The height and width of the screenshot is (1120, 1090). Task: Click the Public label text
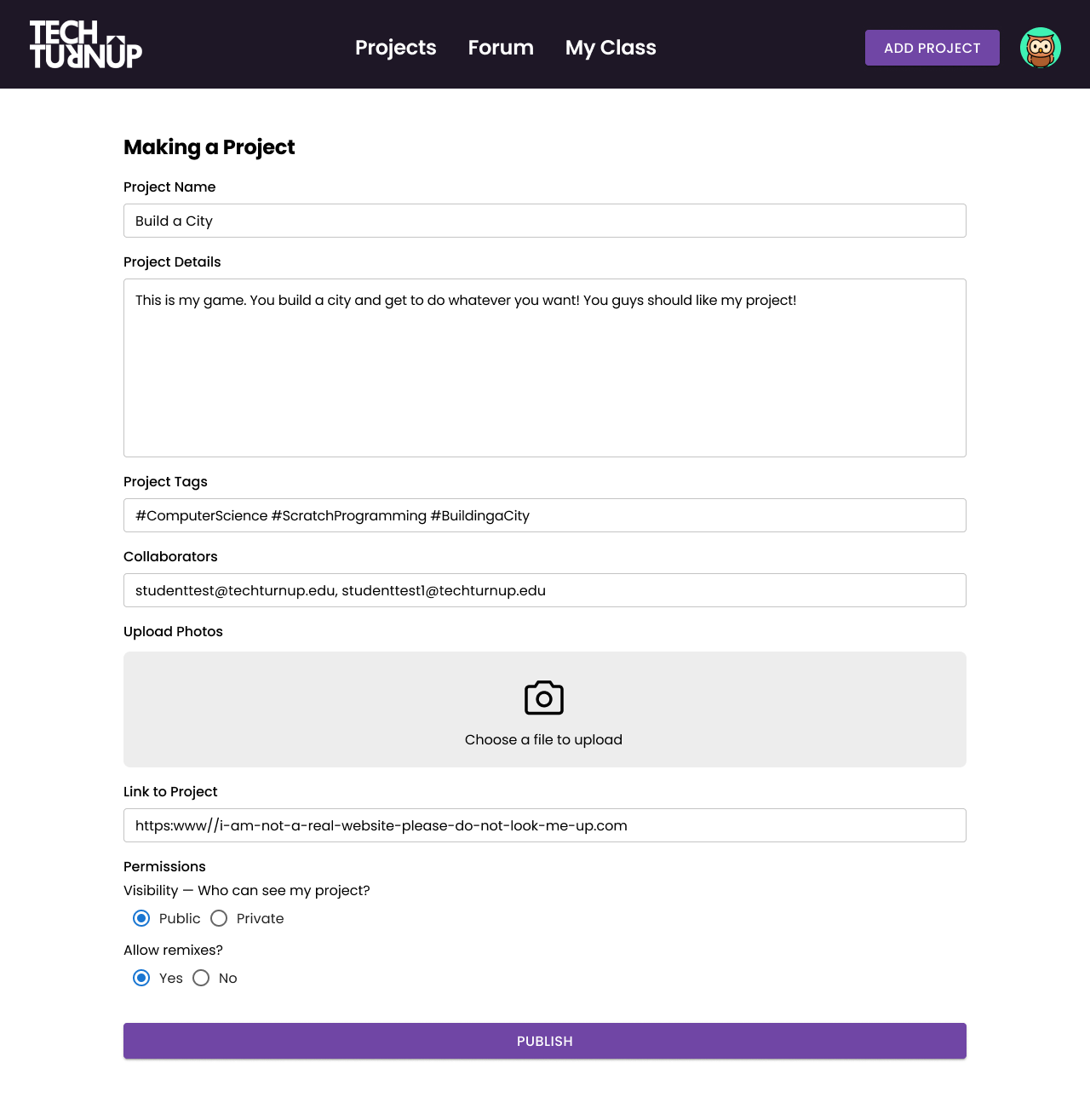[x=180, y=918]
